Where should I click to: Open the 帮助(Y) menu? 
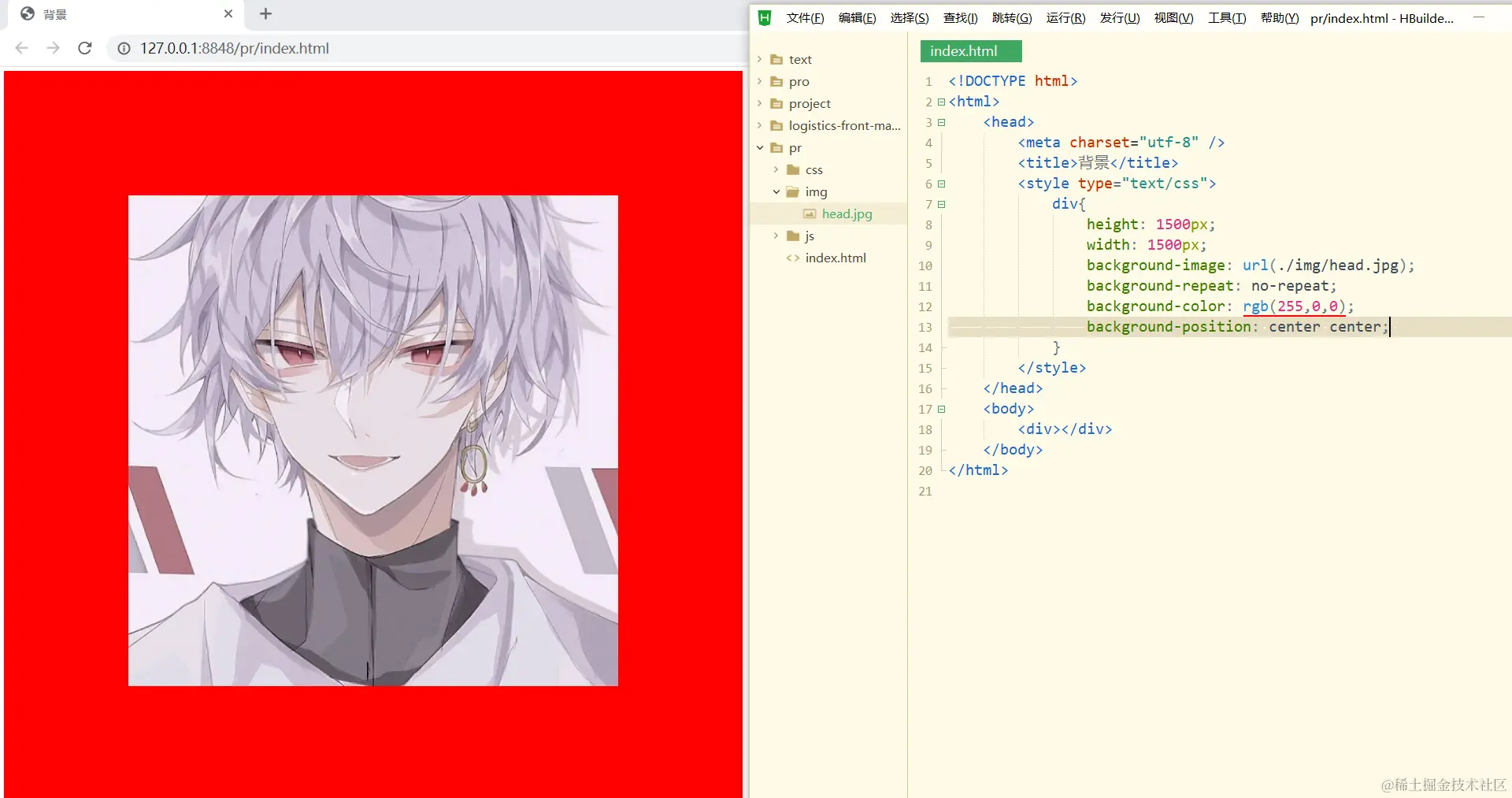1280,18
